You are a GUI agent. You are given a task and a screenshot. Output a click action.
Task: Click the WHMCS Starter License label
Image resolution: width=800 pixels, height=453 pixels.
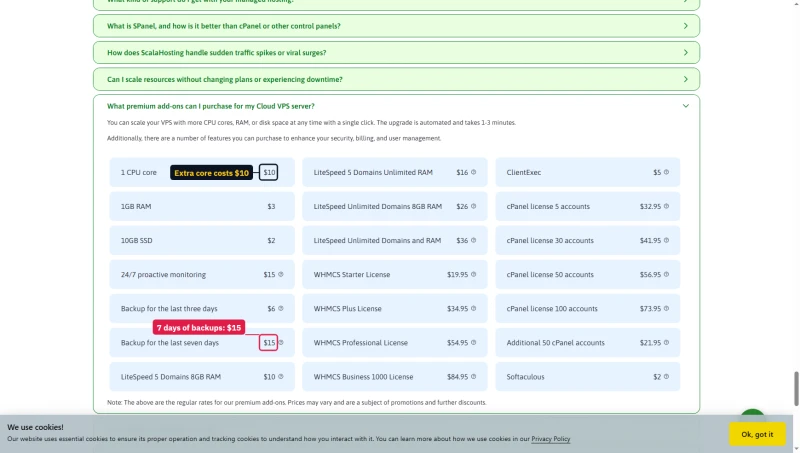352,274
